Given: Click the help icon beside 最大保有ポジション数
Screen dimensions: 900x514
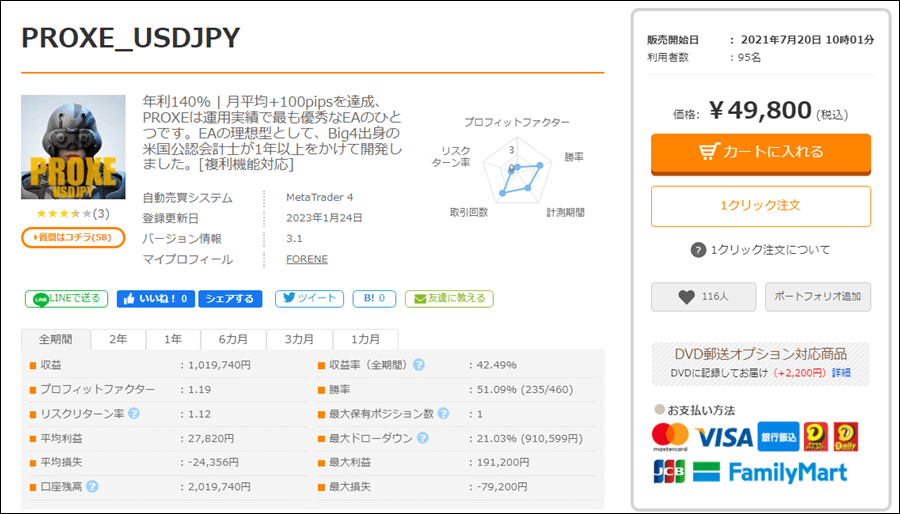Looking at the screenshot, I should pyautogui.click(x=442, y=413).
